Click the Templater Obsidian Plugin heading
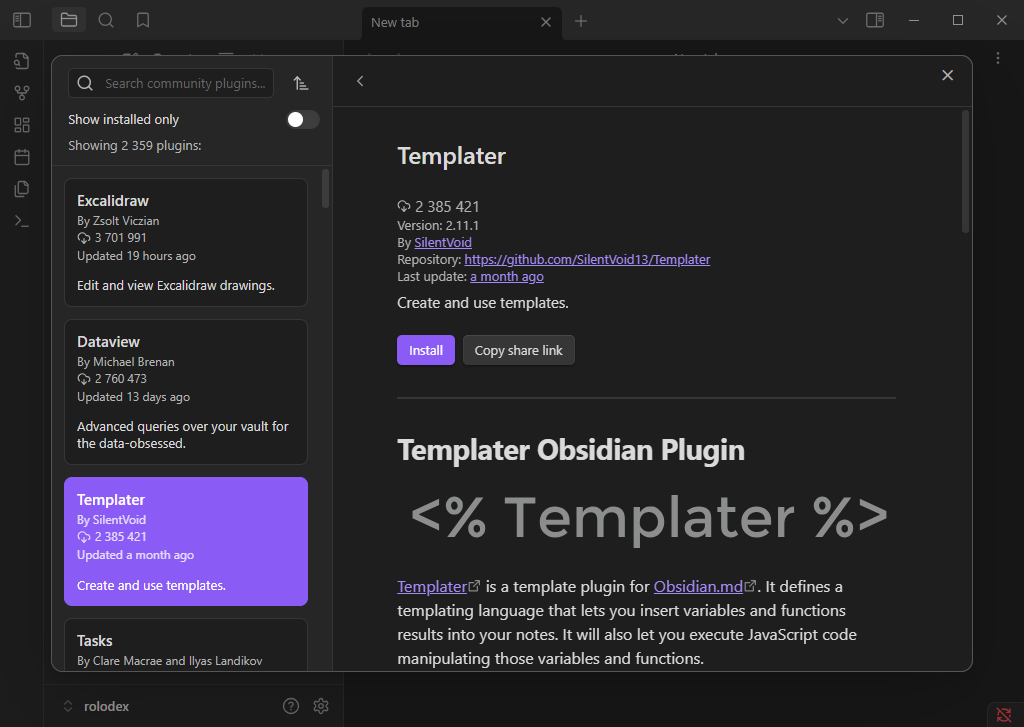Viewport: 1024px width, 727px height. click(x=571, y=450)
